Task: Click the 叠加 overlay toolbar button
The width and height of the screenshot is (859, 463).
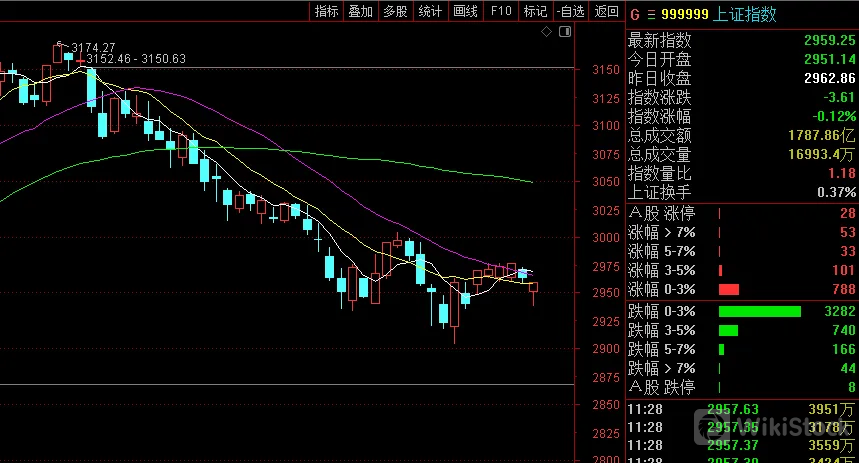Action: (x=361, y=12)
